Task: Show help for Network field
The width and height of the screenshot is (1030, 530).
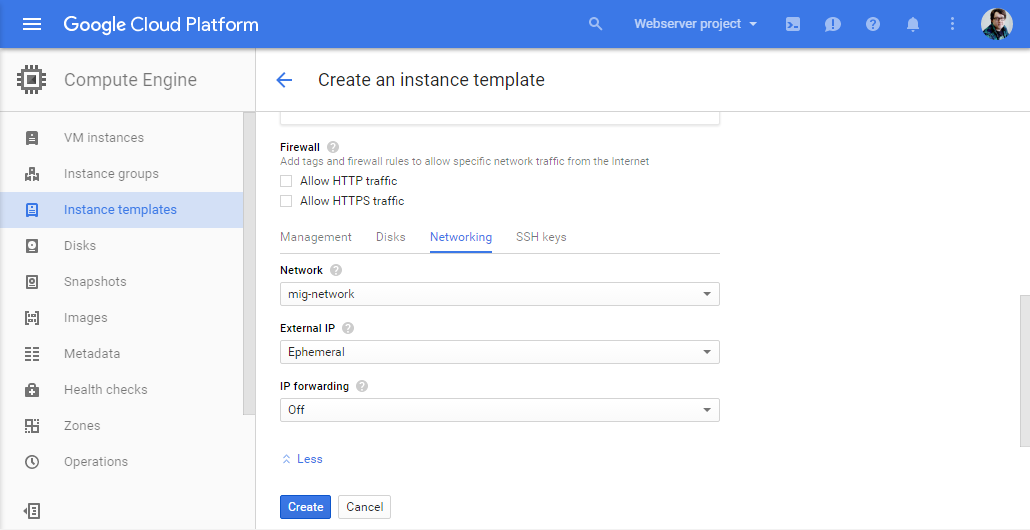Action: click(336, 270)
